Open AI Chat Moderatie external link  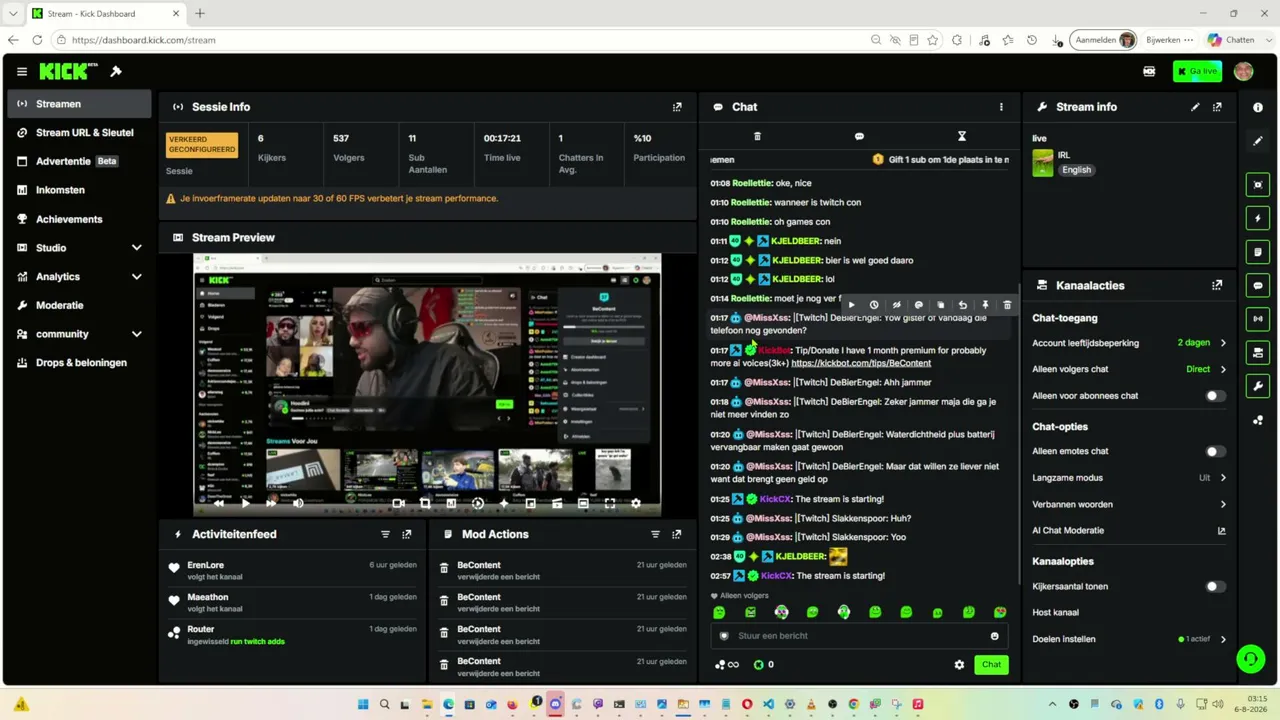click(1221, 531)
